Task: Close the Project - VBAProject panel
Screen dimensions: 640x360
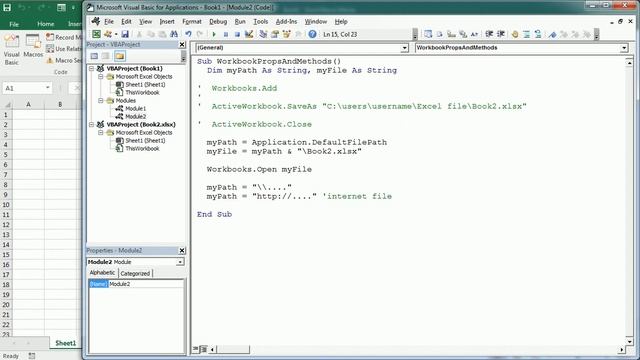Action: (182, 44)
